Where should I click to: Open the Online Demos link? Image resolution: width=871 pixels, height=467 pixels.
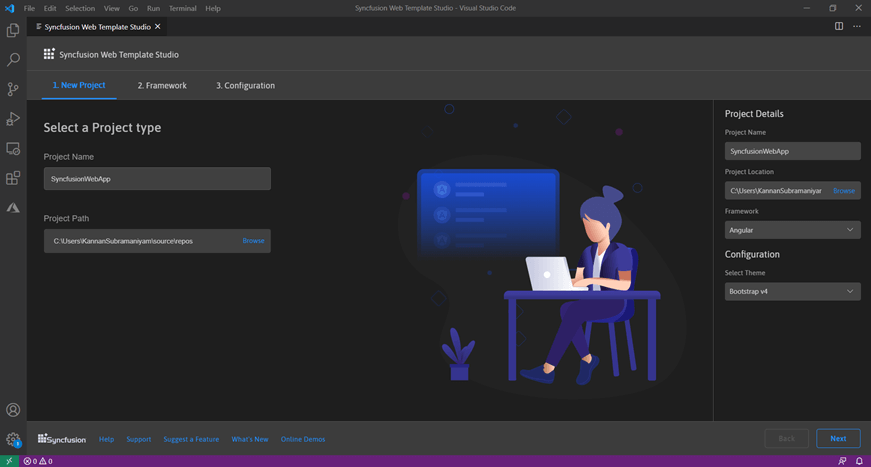[303, 439]
